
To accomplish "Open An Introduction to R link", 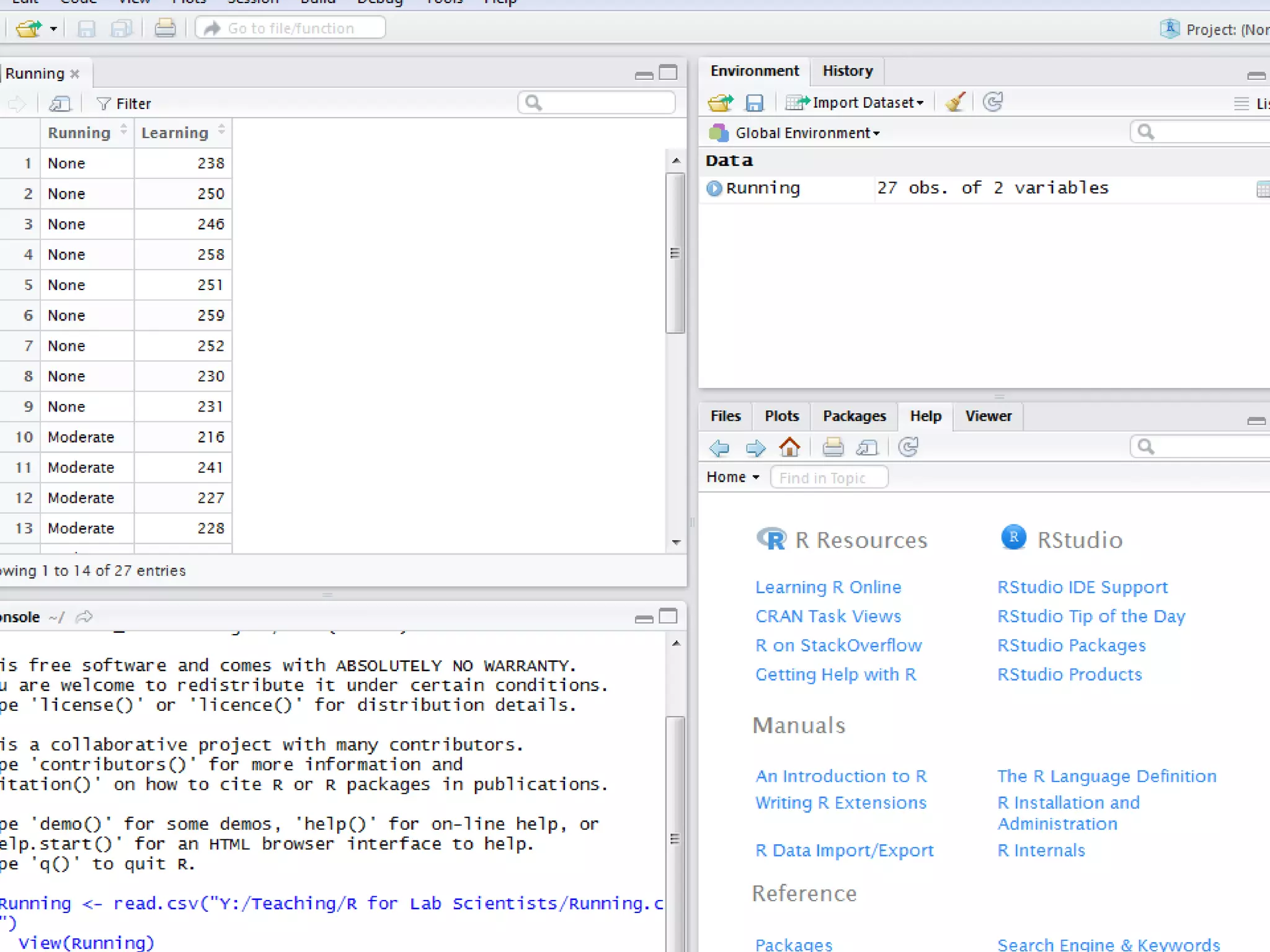I will coord(840,776).
